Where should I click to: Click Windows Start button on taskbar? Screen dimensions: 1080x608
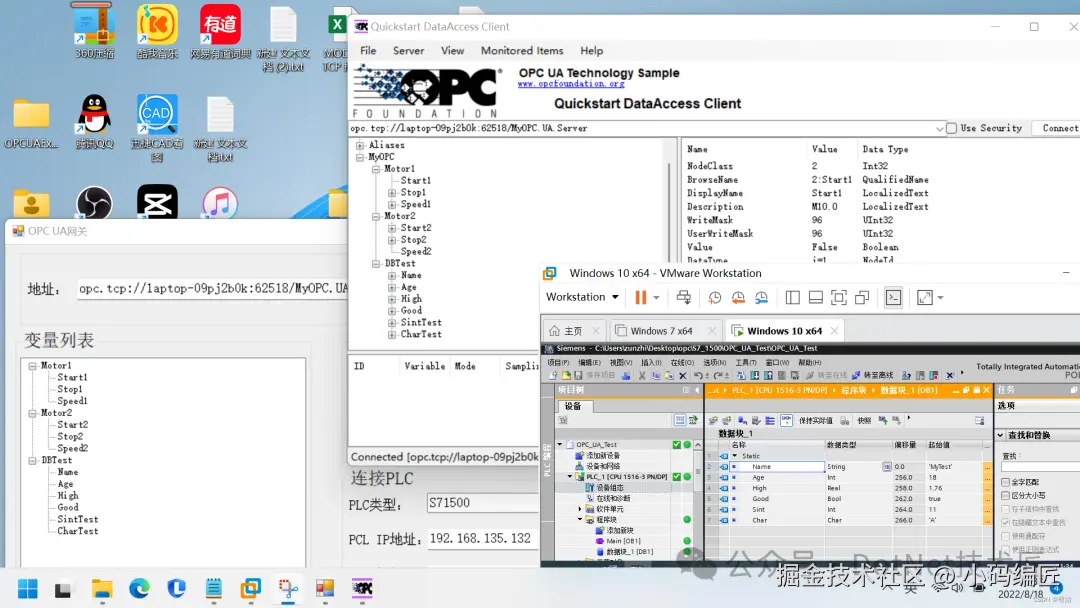[28, 589]
